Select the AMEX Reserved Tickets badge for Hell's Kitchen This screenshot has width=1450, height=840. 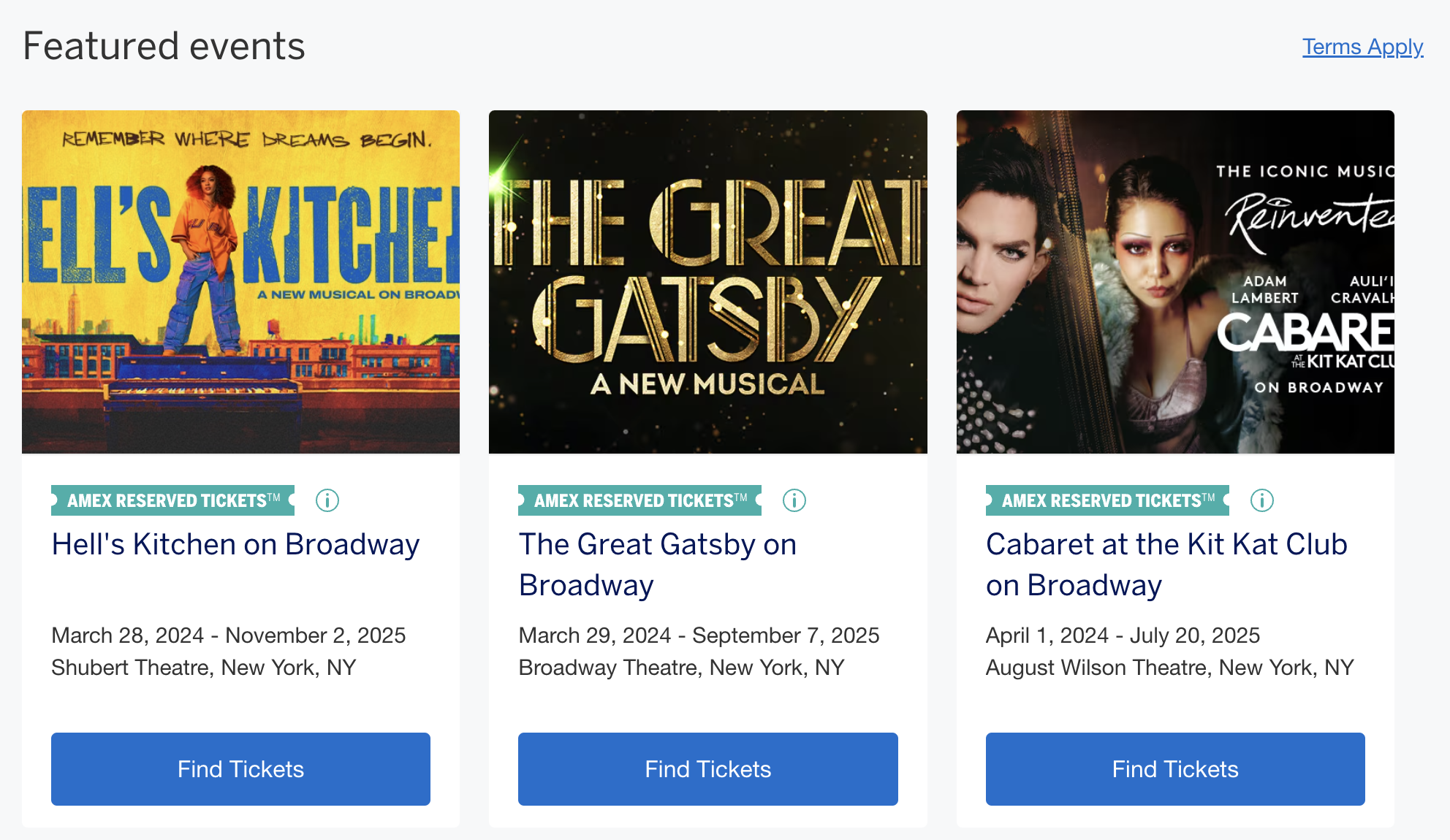[172, 501]
